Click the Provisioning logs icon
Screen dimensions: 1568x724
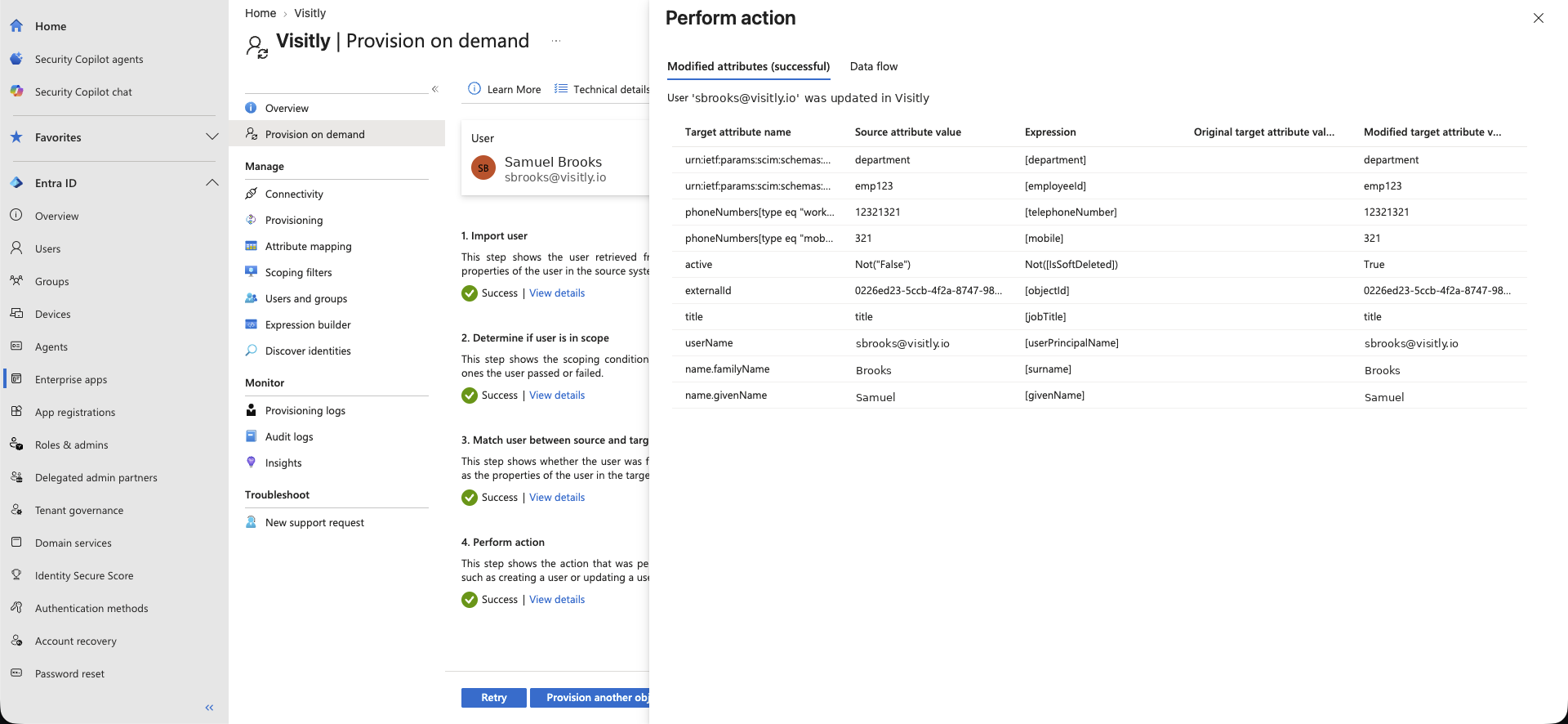(x=252, y=410)
